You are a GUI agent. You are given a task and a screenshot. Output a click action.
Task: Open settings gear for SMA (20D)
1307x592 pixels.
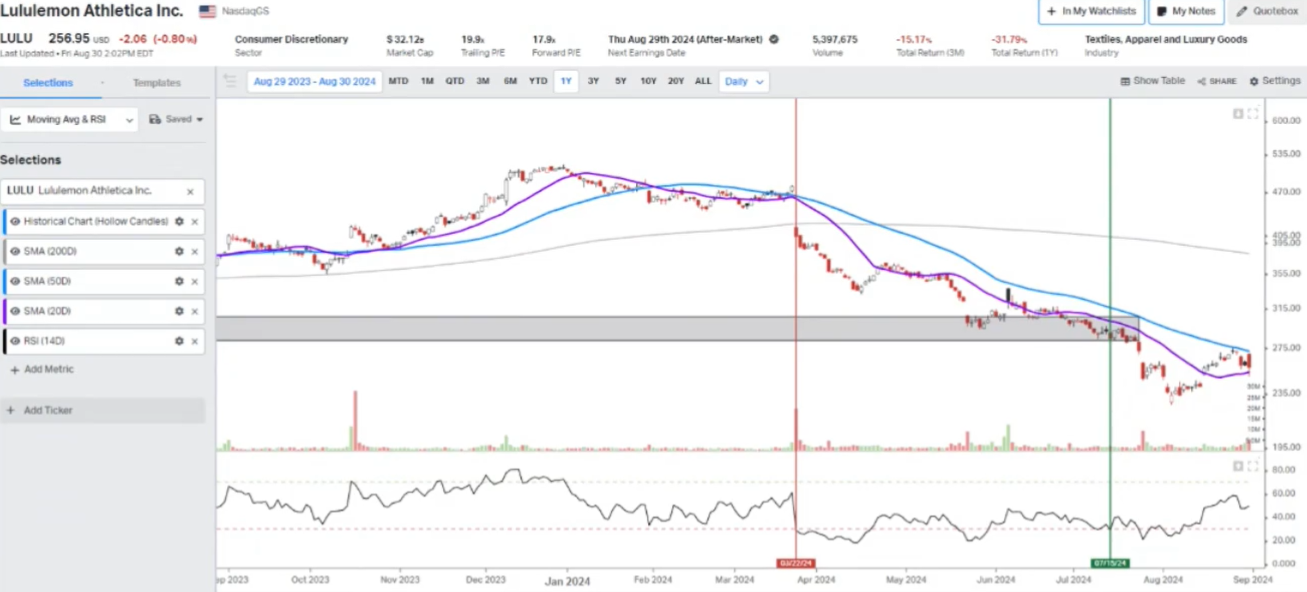coord(179,311)
